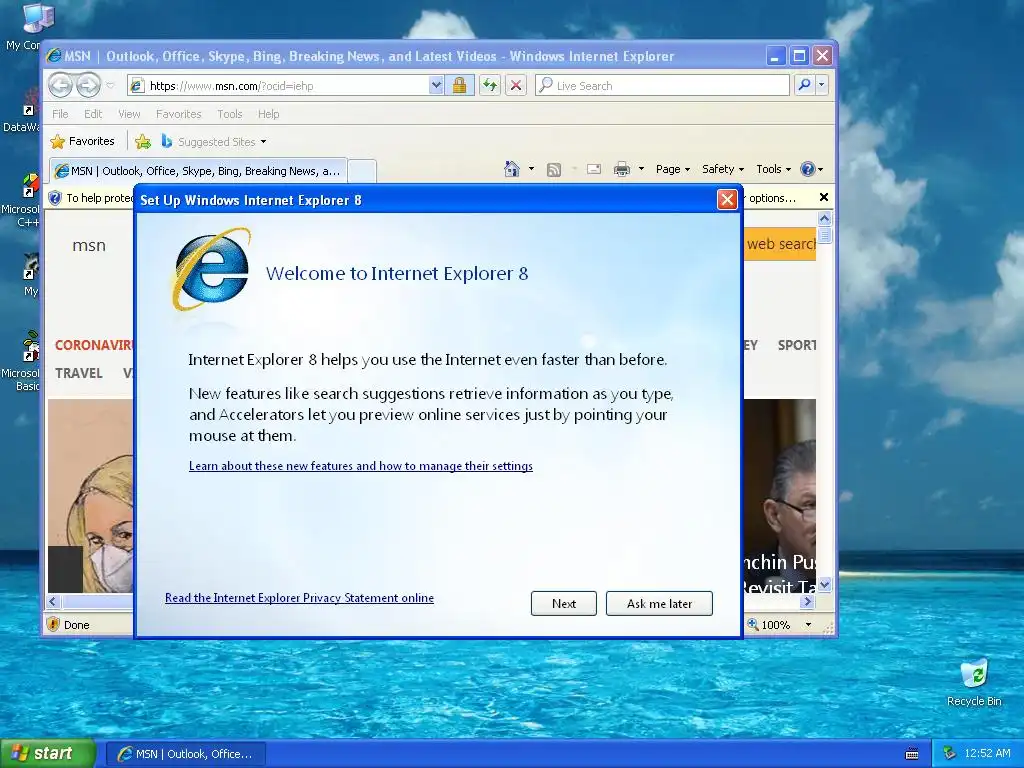
Task: Click the 12:52 AM system clock
Action: 987,753
